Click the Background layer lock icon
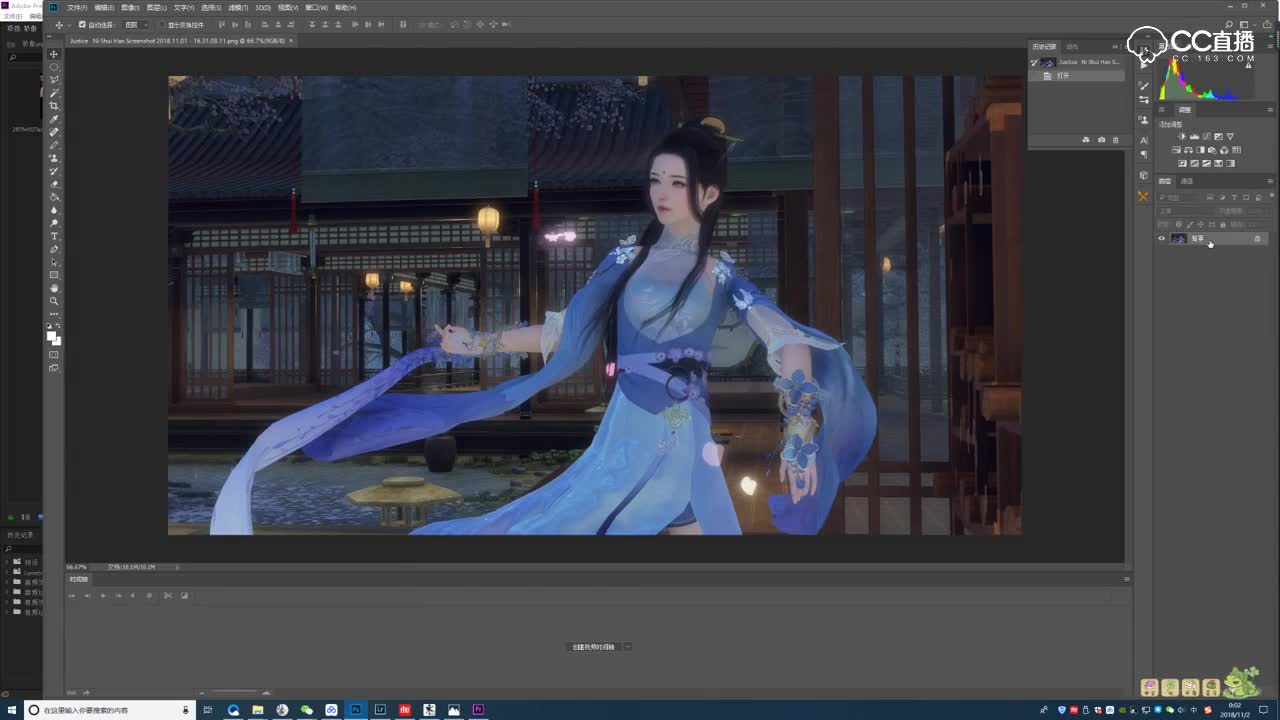 [x=1257, y=238]
